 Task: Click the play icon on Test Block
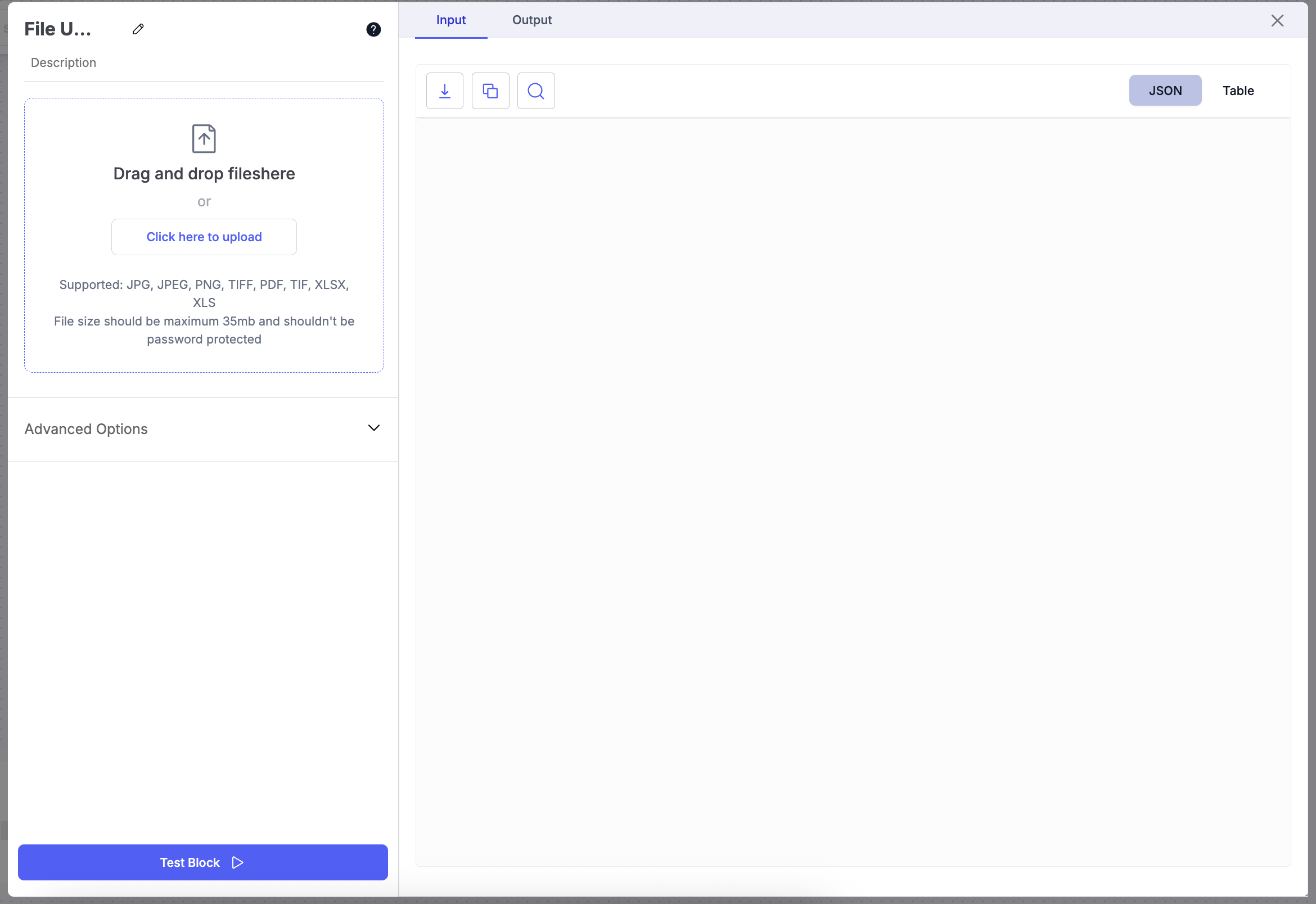tap(238, 862)
